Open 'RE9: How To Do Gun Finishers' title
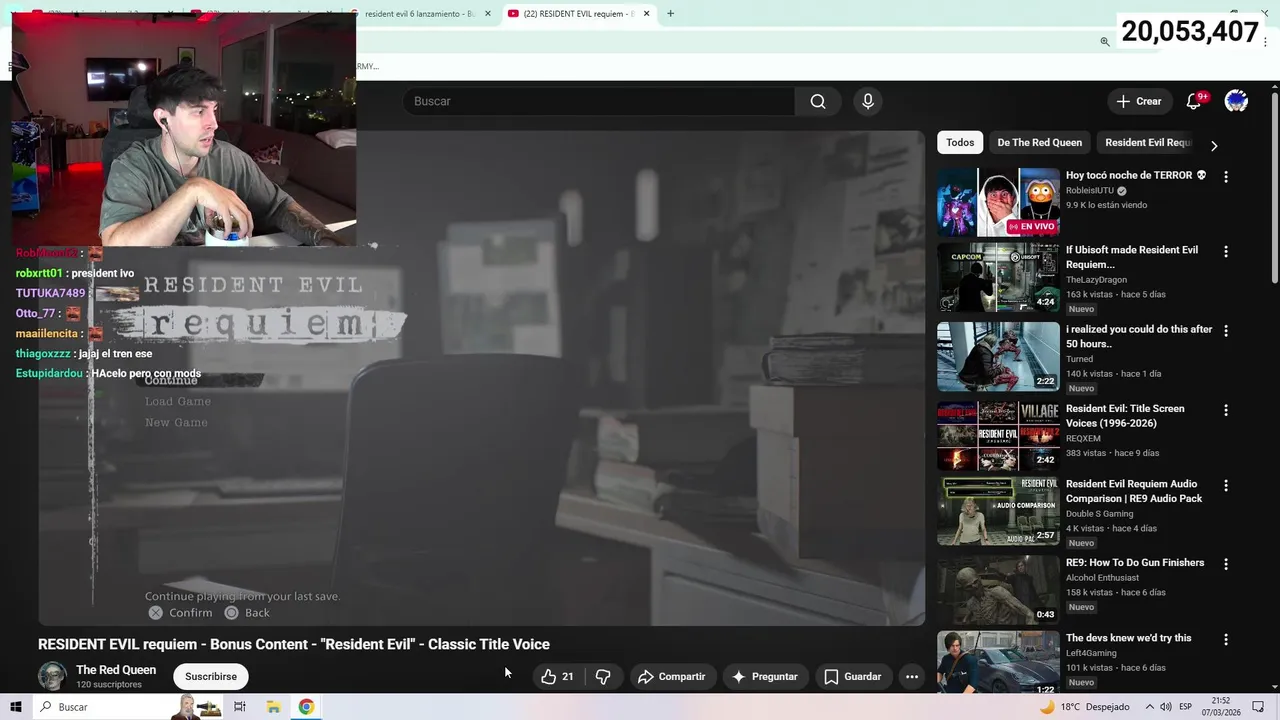The height and width of the screenshot is (720, 1280). tap(1135, 563)
